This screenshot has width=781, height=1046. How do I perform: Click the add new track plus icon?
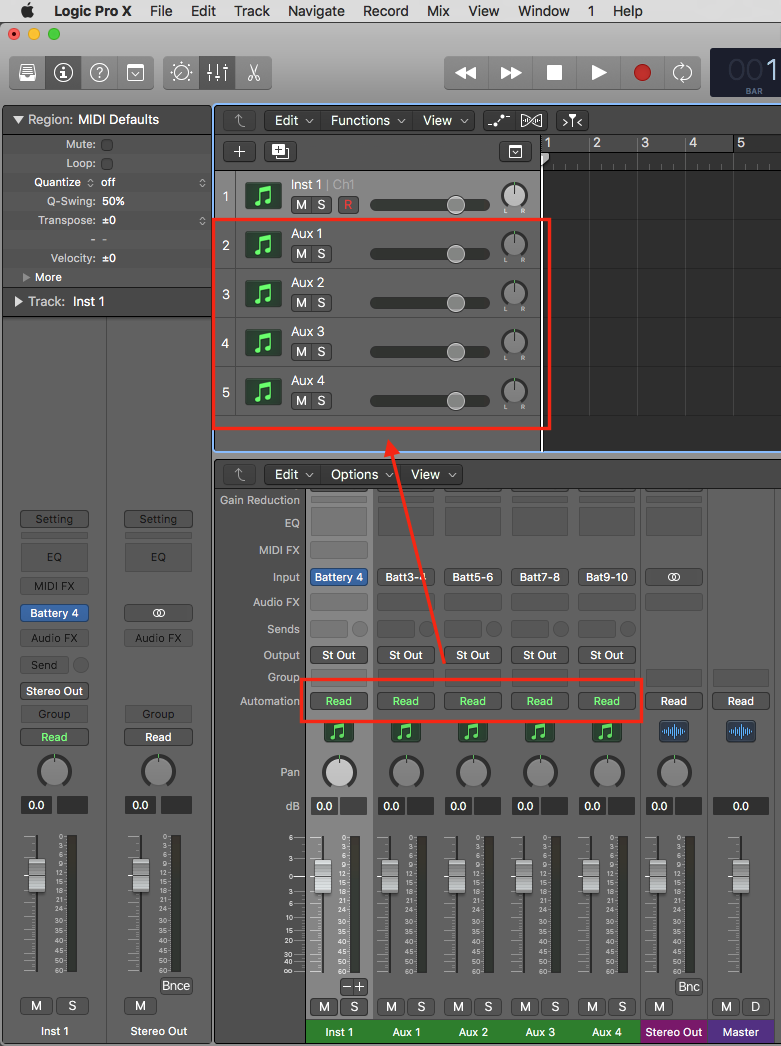tap(239, 152)
